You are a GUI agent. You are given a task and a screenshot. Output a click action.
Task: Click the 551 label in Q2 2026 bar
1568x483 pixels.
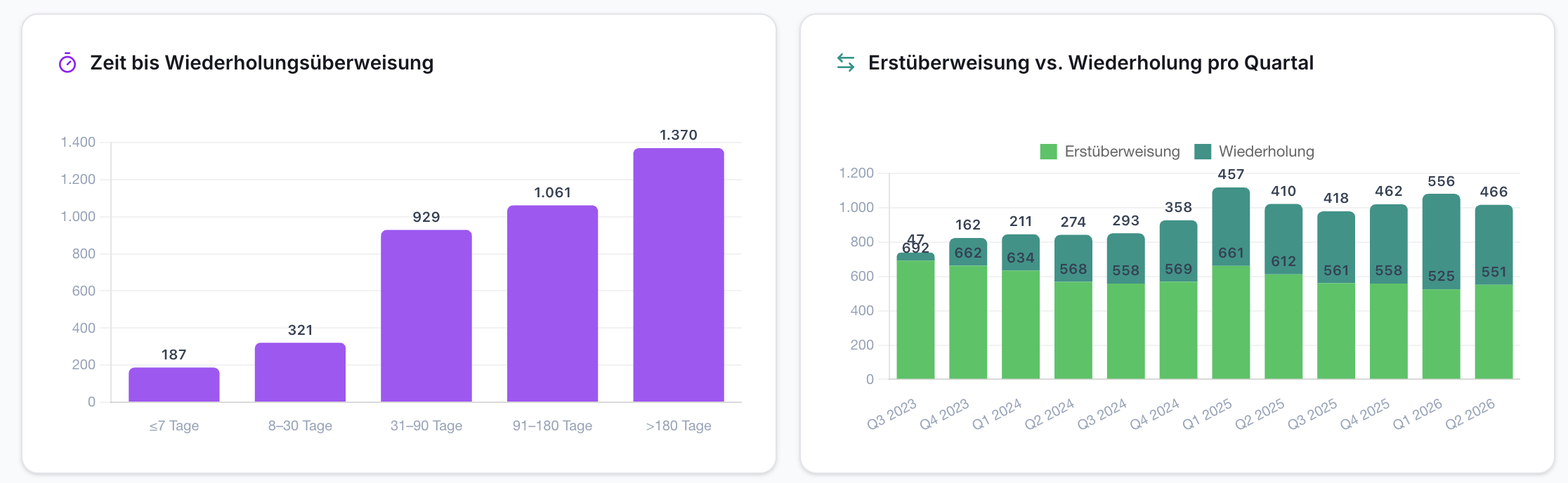1494,272
